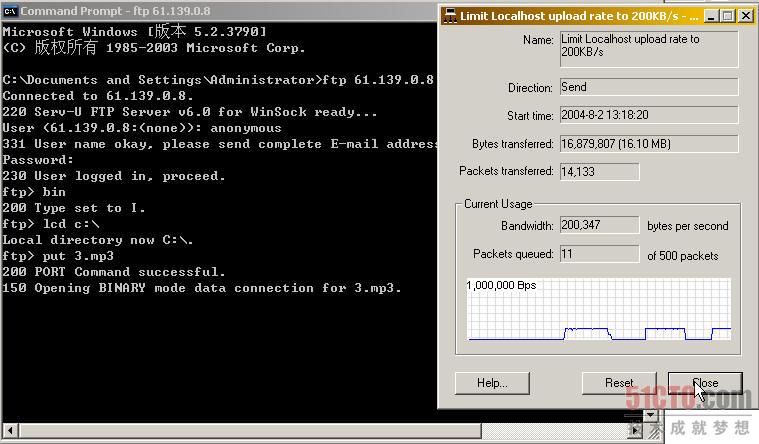Click the 'Packets queued:' label
This screenshot has height=444, width=759.
tap(513, 254)
